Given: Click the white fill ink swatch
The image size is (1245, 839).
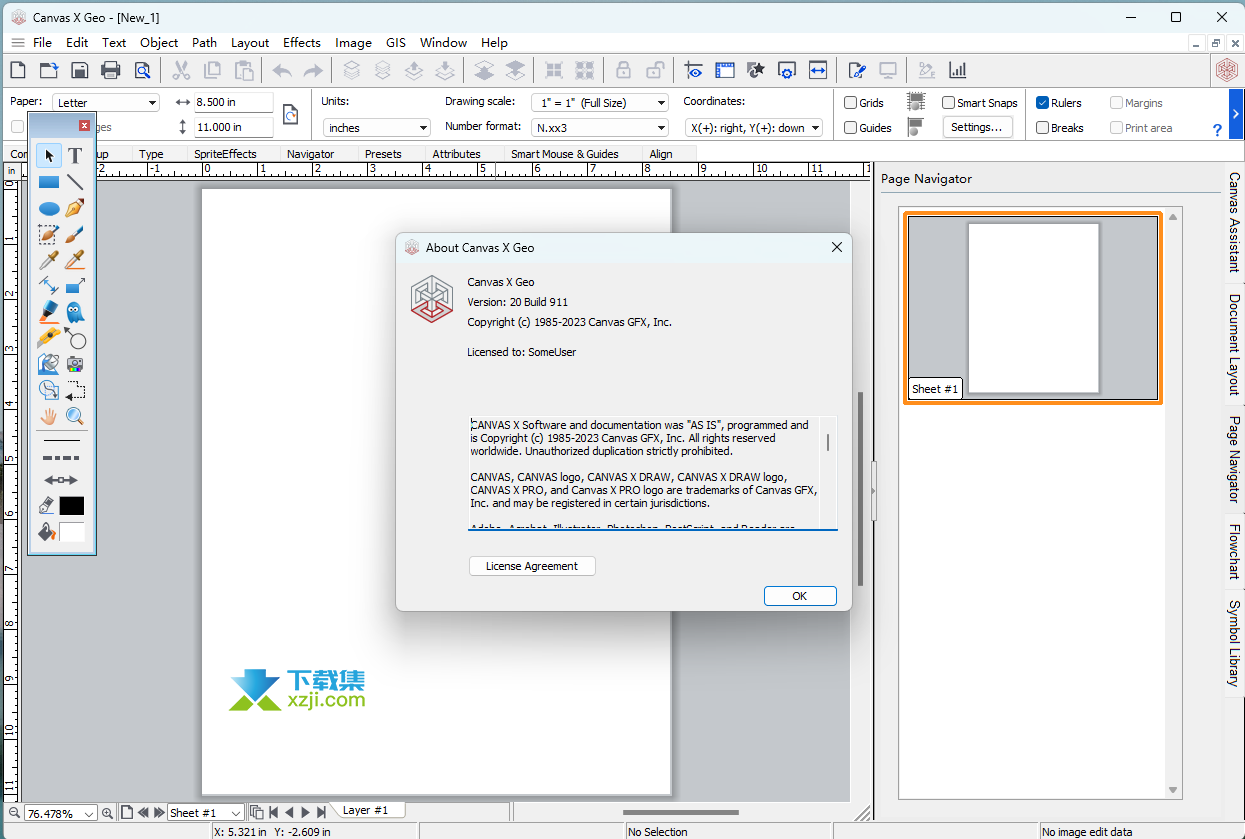Looking at the screenshot, I should click(x=72, y=532).
